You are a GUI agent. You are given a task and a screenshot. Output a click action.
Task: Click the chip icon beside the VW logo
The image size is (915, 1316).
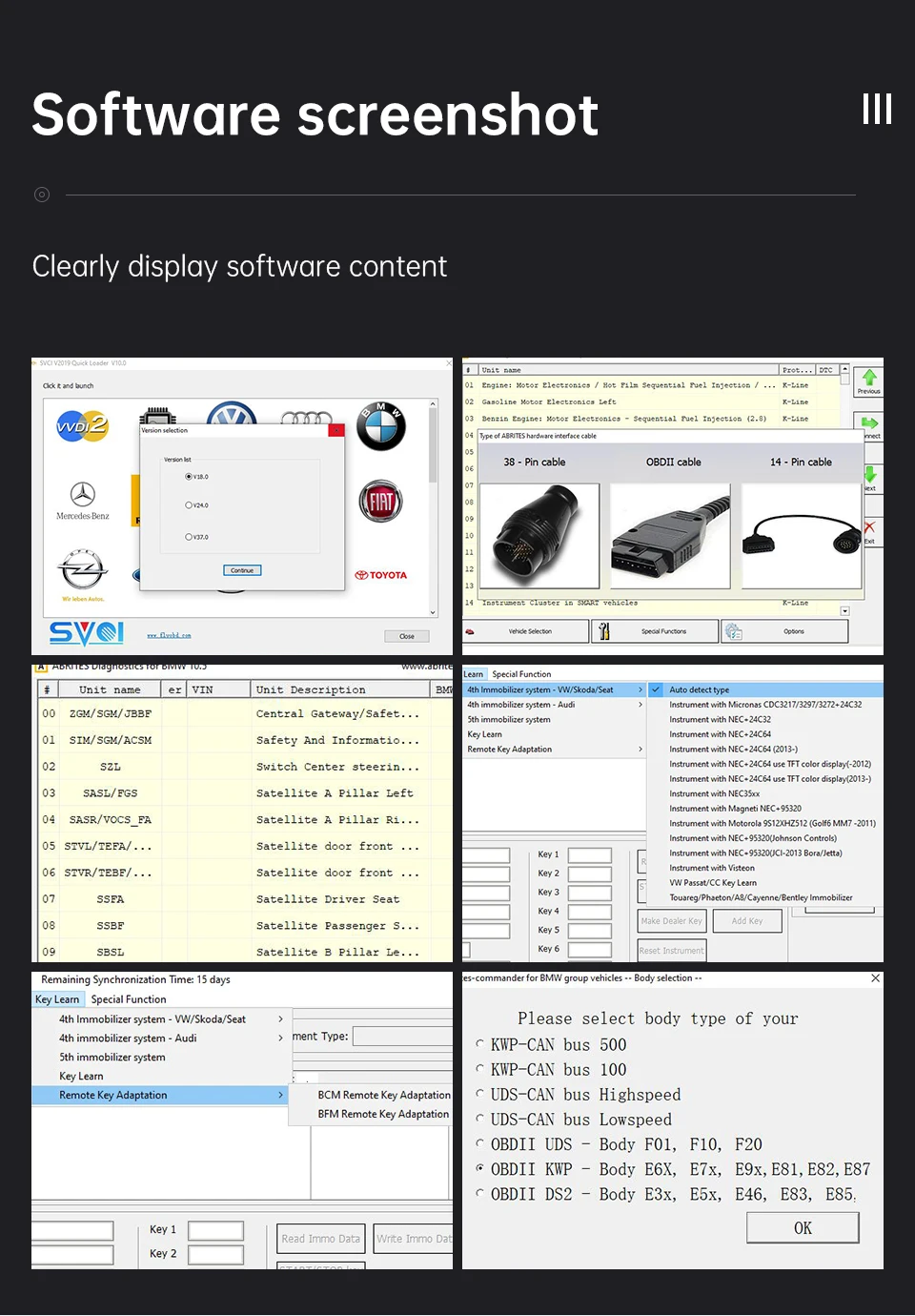click(x=158, y=416)
